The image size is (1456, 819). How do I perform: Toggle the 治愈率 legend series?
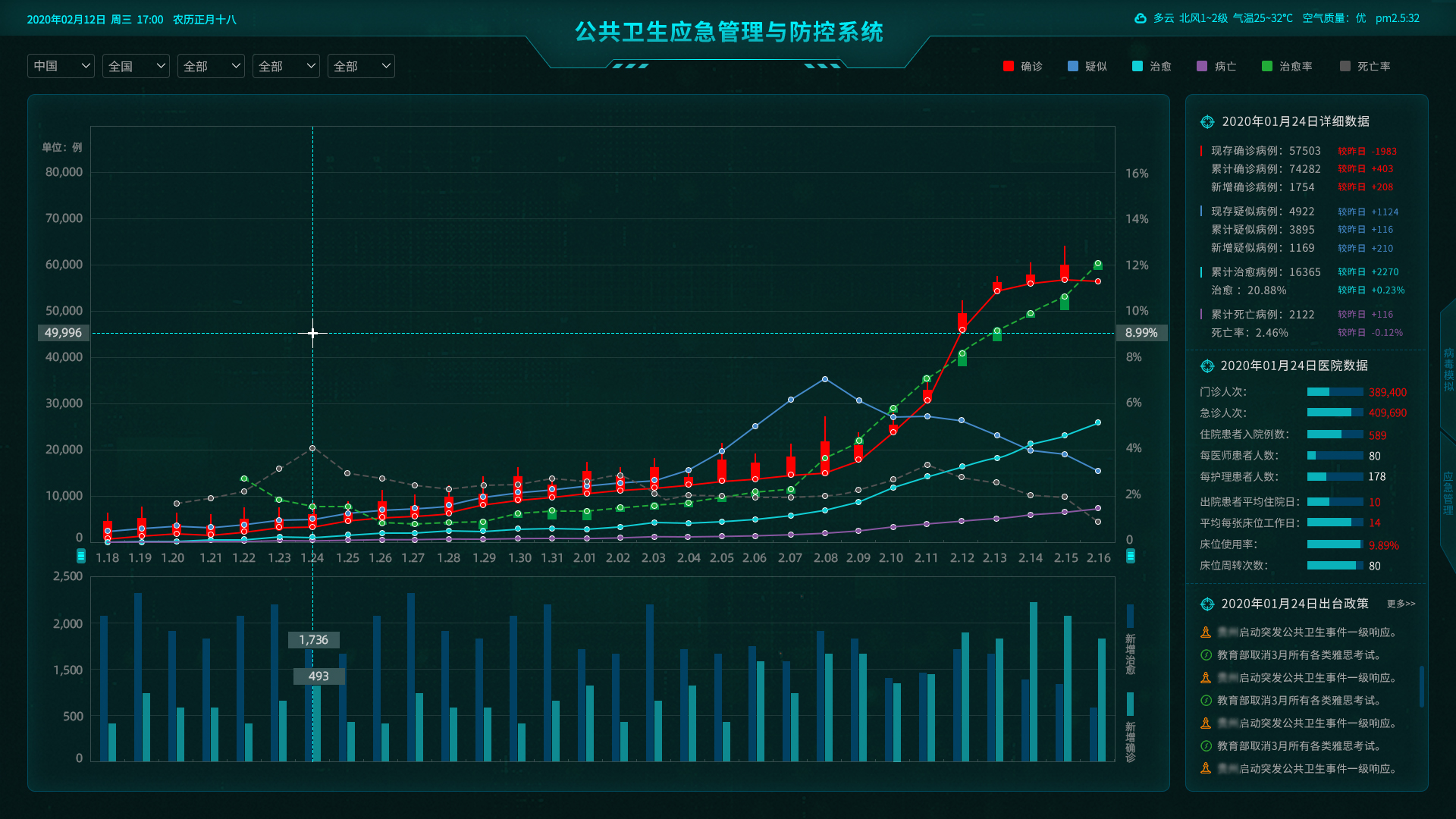[1287, 66]
